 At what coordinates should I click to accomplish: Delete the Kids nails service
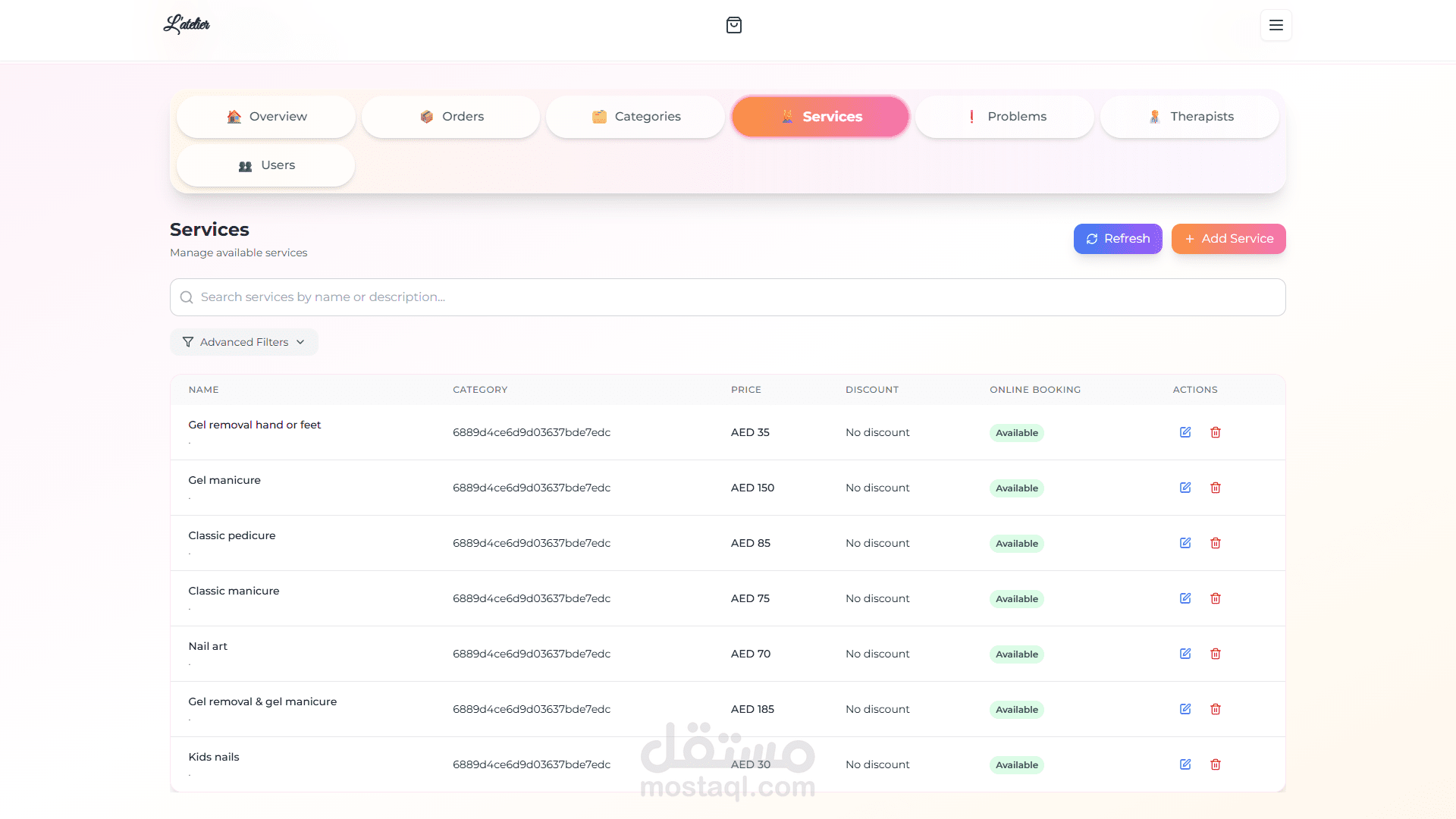coord(1216,764)
